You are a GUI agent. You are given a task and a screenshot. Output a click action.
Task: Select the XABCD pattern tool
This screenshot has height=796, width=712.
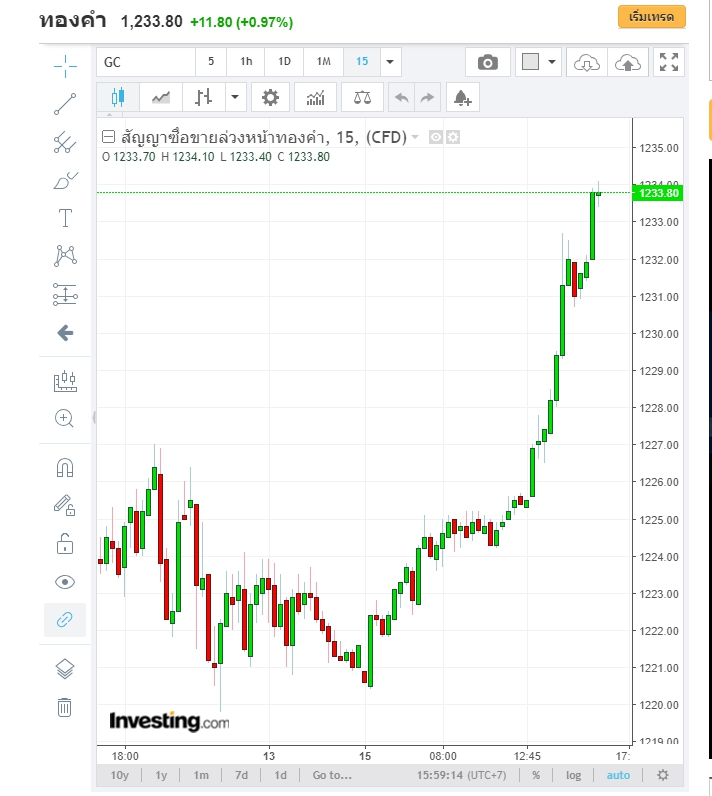(65, 256)
